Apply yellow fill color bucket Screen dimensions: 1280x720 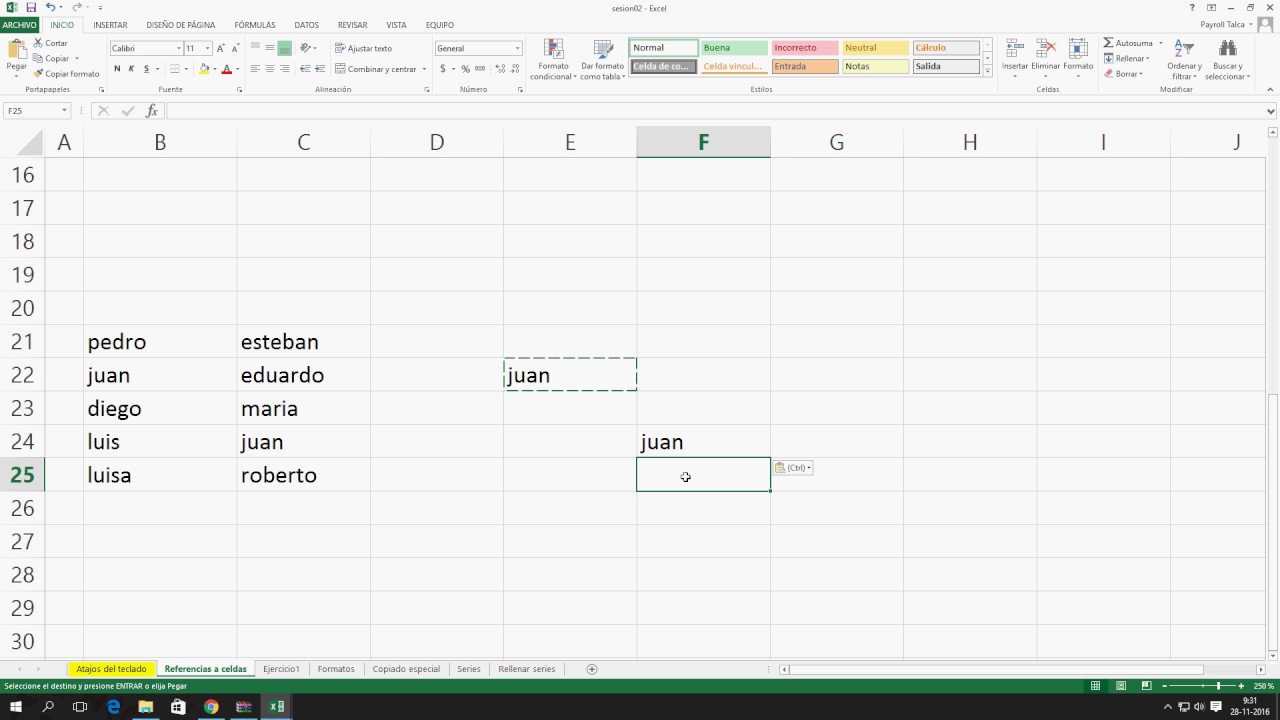pyautogui.click(x=203, y=69)
